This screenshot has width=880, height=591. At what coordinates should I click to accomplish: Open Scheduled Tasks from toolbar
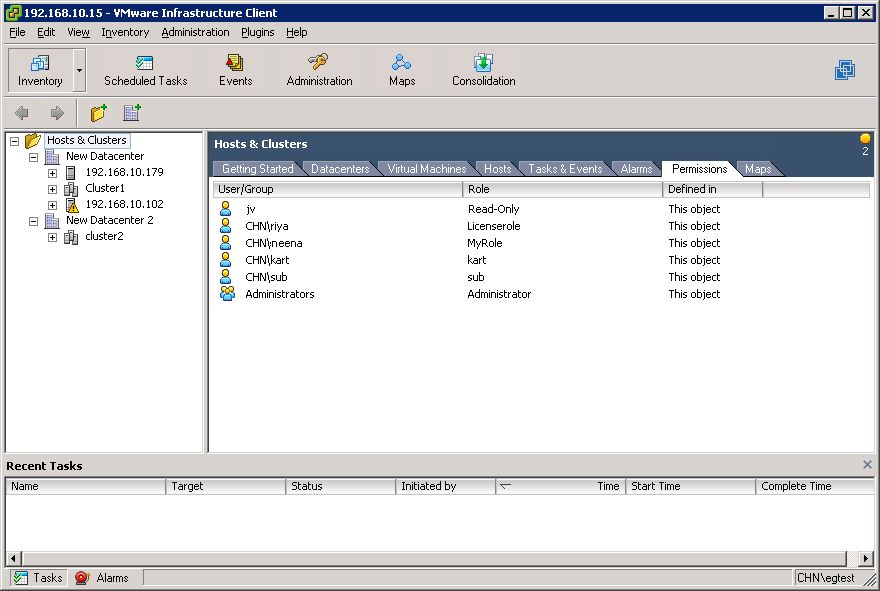pyautogui.click(x=145, y=70)
